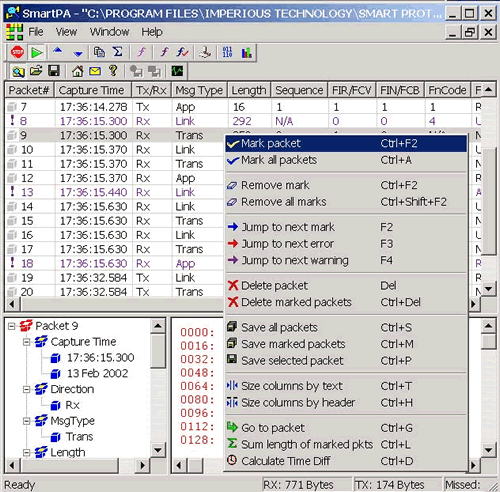Click the magnifier search toolbar icon
The image size is (500, 492).
18,71
